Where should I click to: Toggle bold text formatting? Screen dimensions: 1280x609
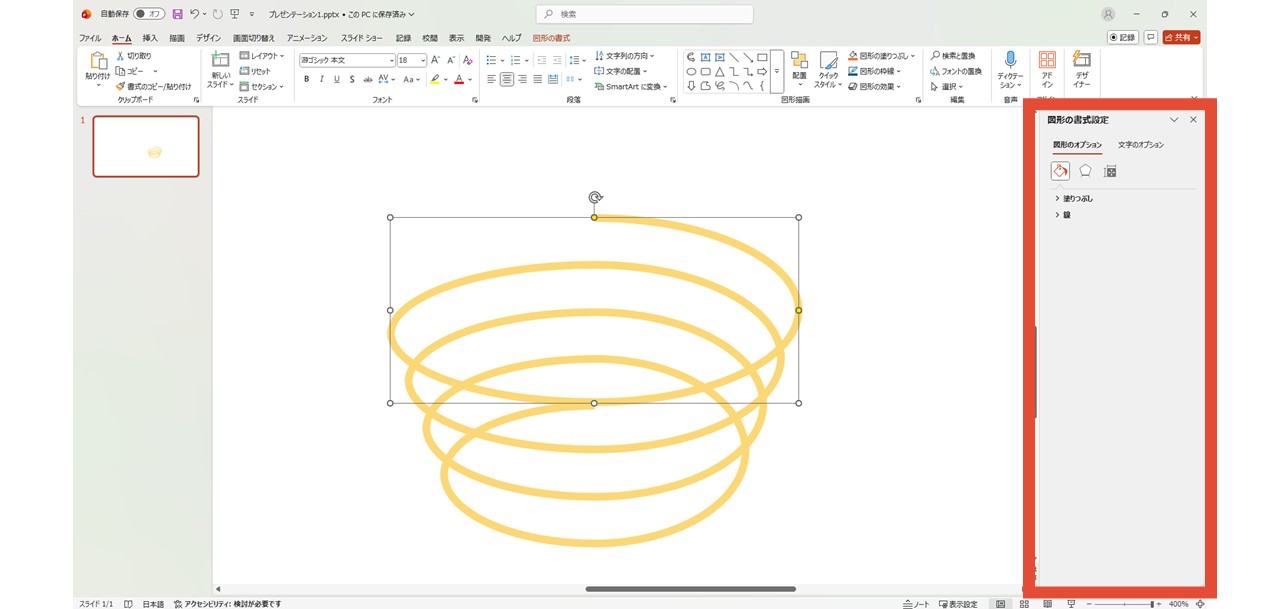[x=306, y=79]
